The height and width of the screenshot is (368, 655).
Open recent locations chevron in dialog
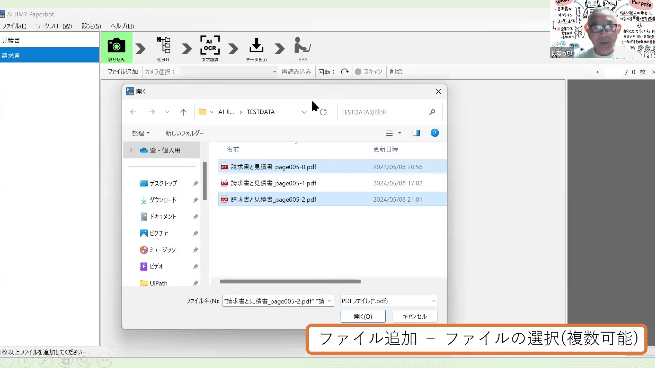(167, 112)
